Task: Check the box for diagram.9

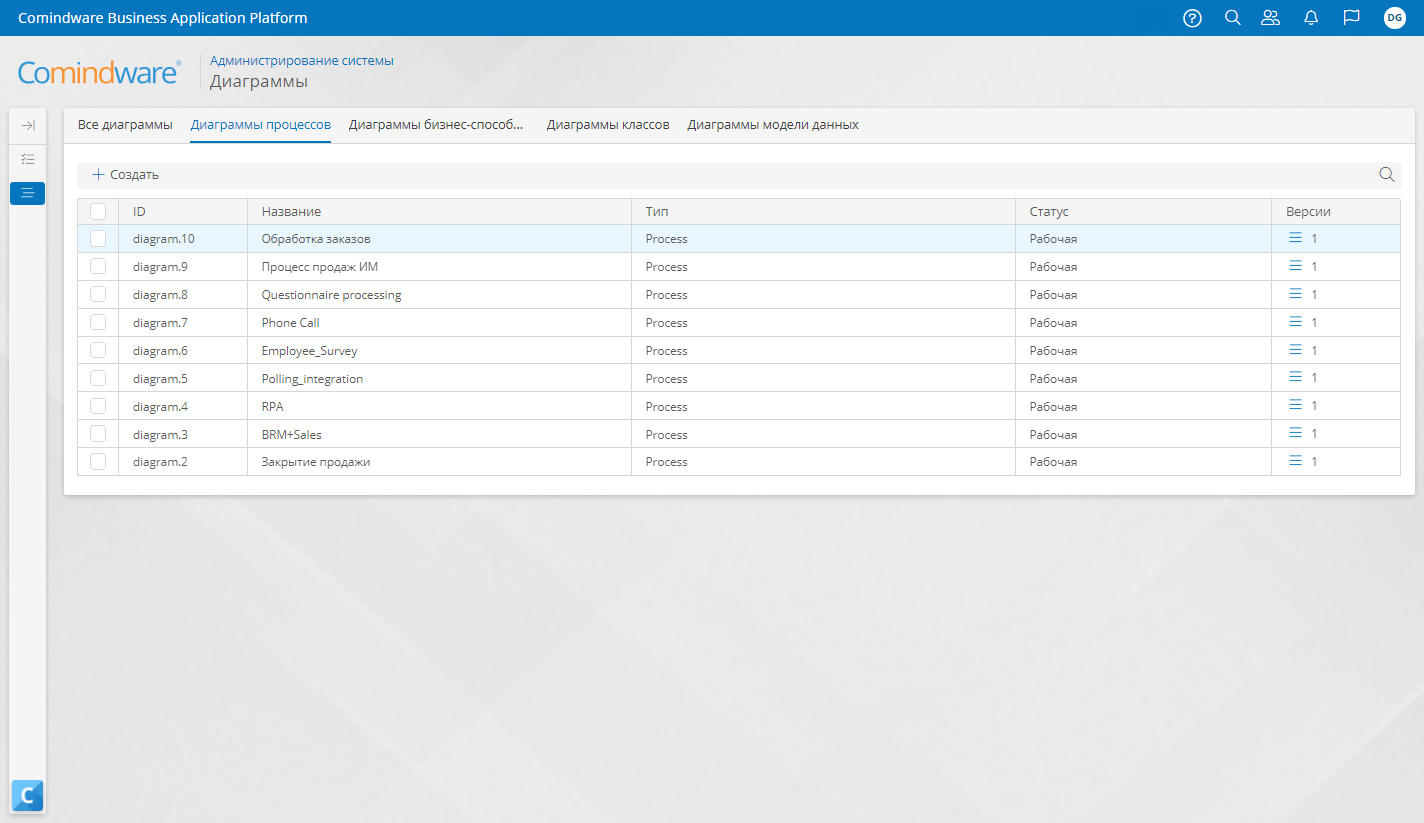Action: pos(98,266)
